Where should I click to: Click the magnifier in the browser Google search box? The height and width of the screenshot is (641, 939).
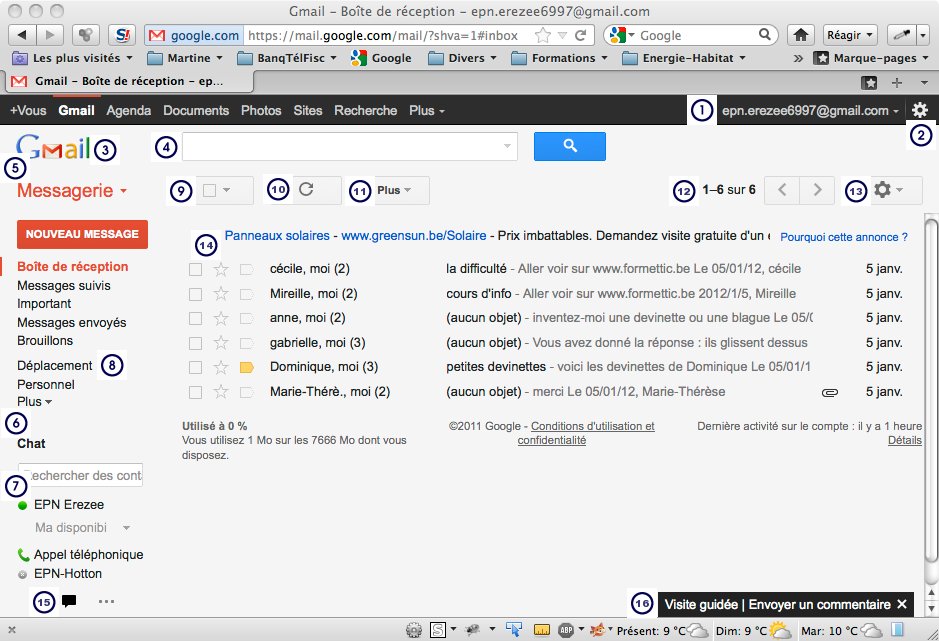tap(765, 35)
